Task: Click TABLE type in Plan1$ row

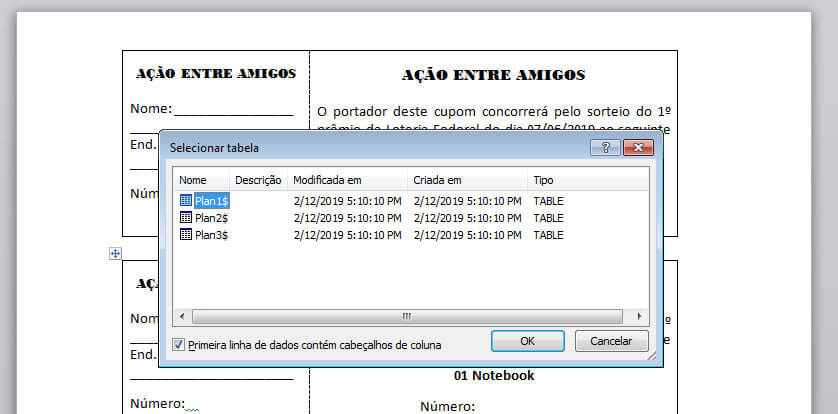Action: (548, 201)
